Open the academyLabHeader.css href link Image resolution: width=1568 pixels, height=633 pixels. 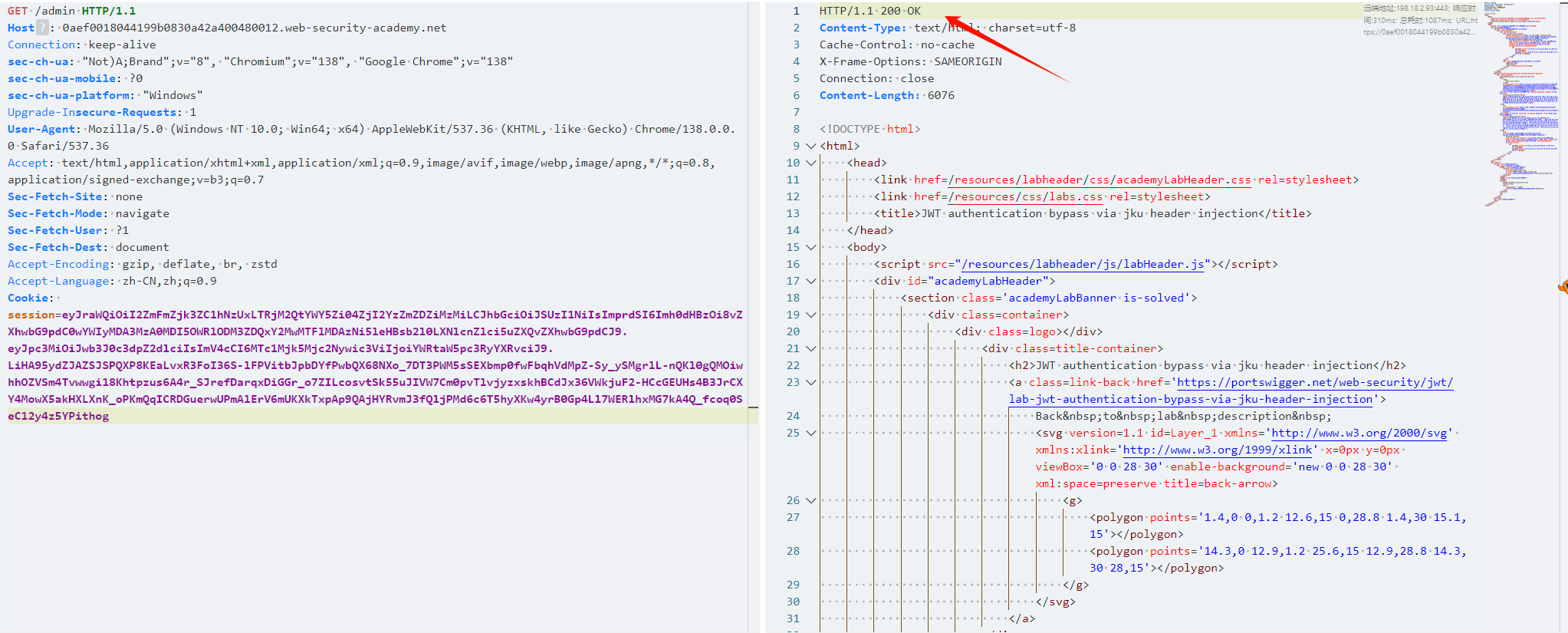1100,180
